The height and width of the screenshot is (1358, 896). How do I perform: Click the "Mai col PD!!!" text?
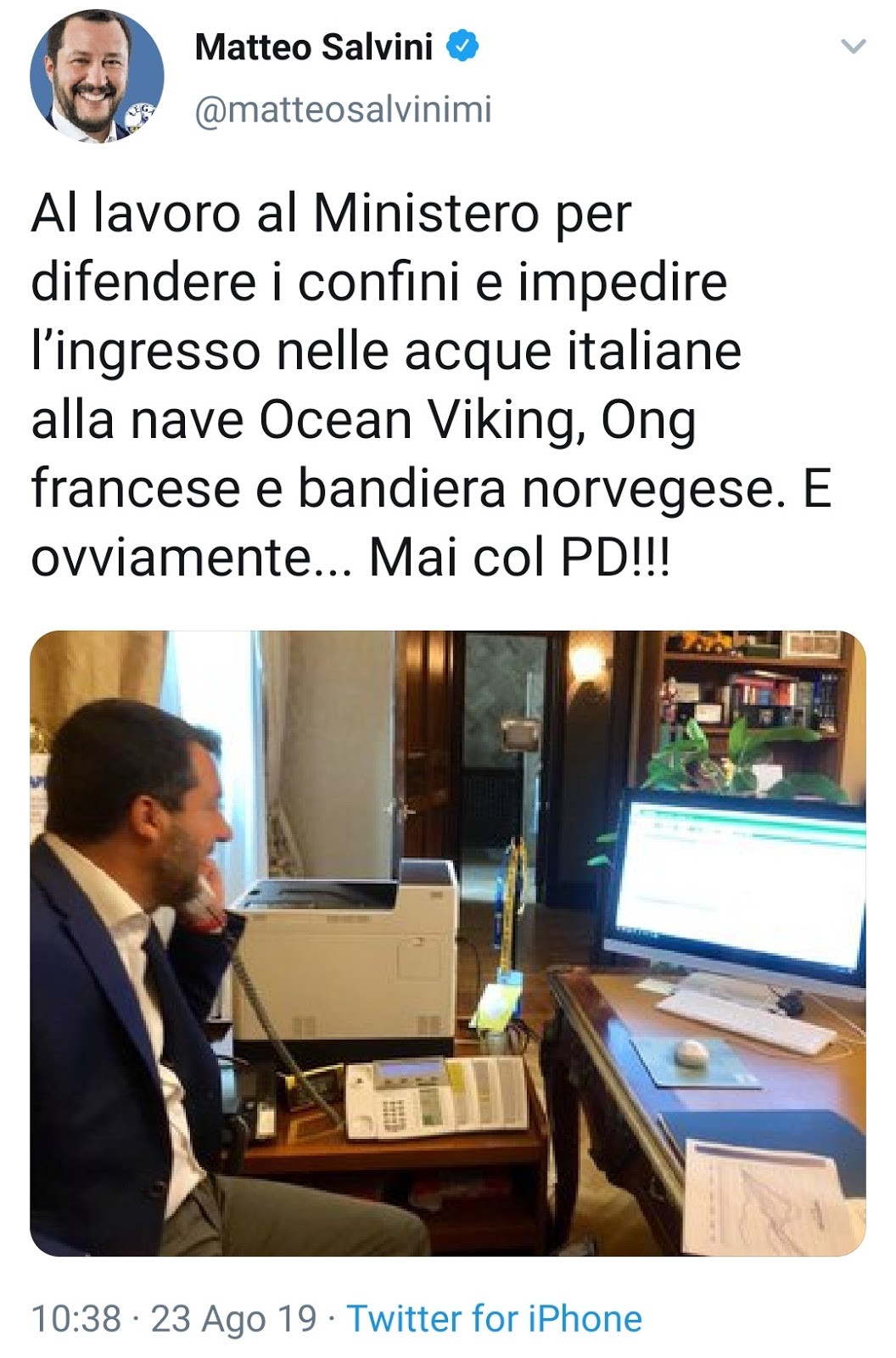point(519,558)
